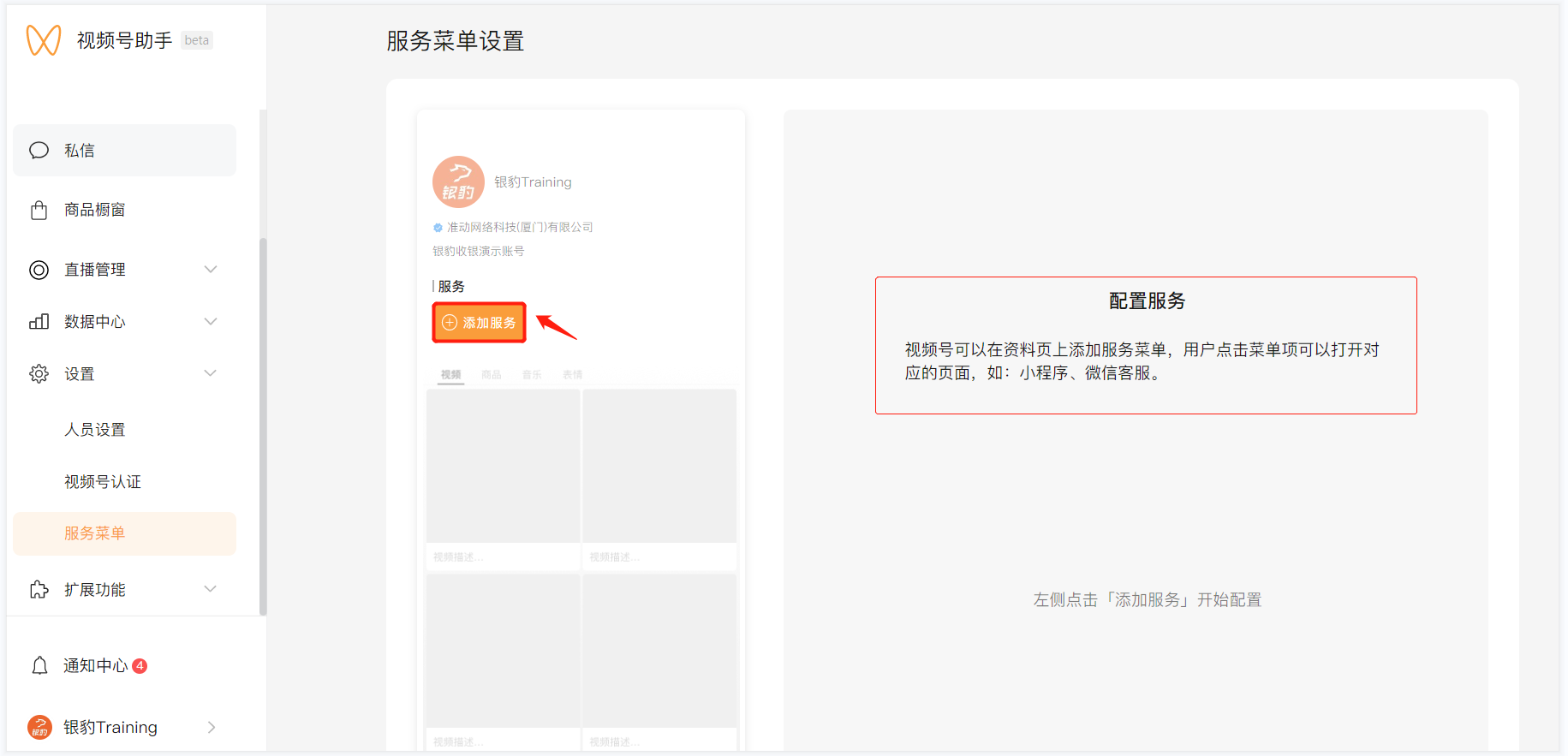Expand the 数据中心 submenu arrow
Screen dimensions: 1568x756
pos(211,322)
